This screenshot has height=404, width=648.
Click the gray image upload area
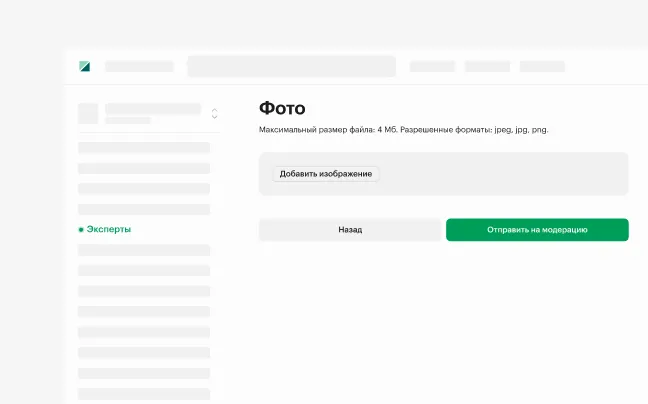[500, 174]
